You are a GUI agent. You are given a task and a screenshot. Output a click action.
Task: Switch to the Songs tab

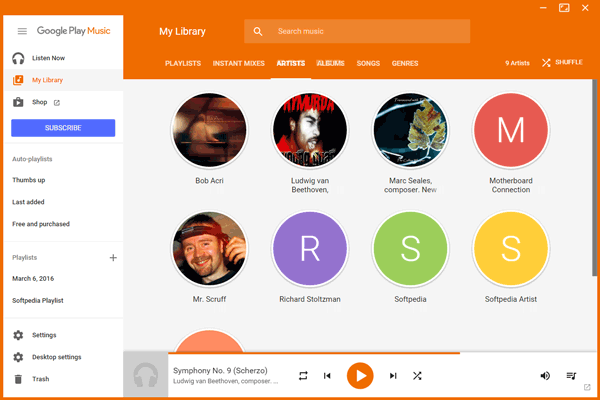click(x=368, y=64)
